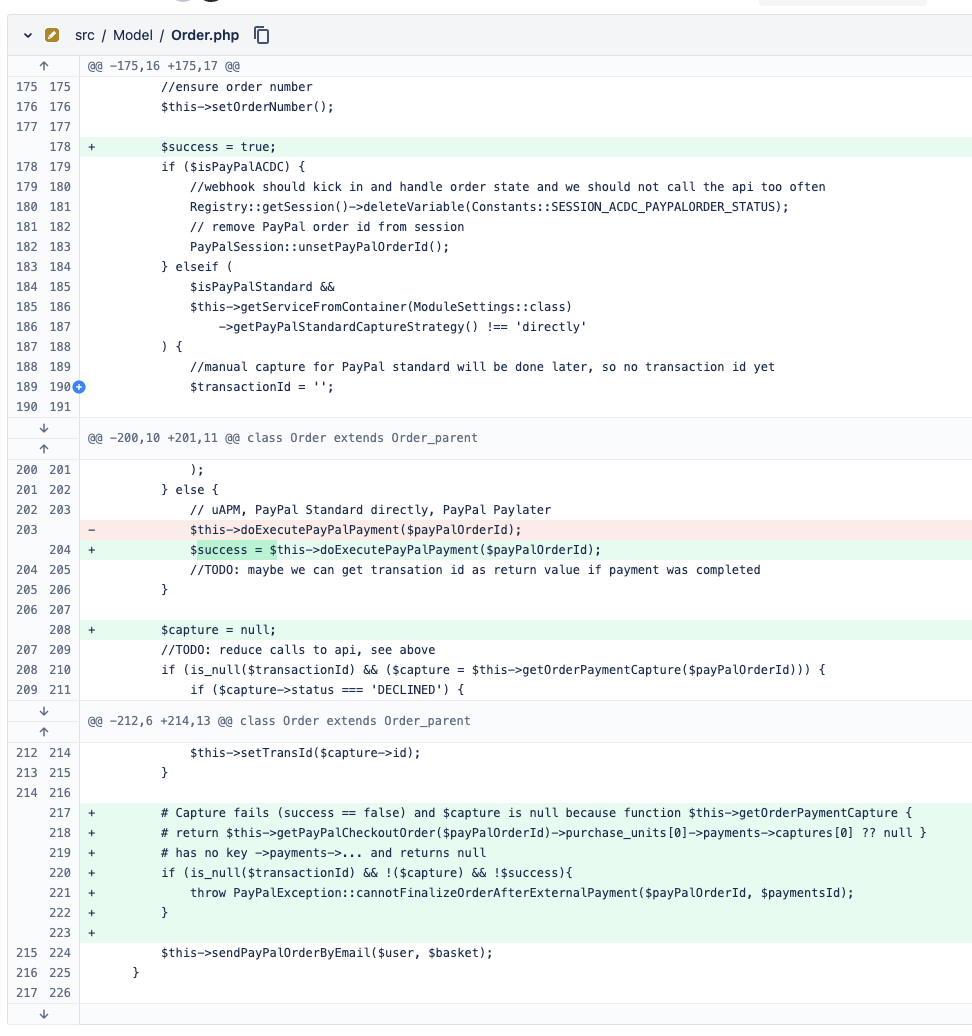Image resolution: width=972 pixels, height=1036 pixels.
Task: Expand hidden lines above line 212
Action: coord(43,731)
